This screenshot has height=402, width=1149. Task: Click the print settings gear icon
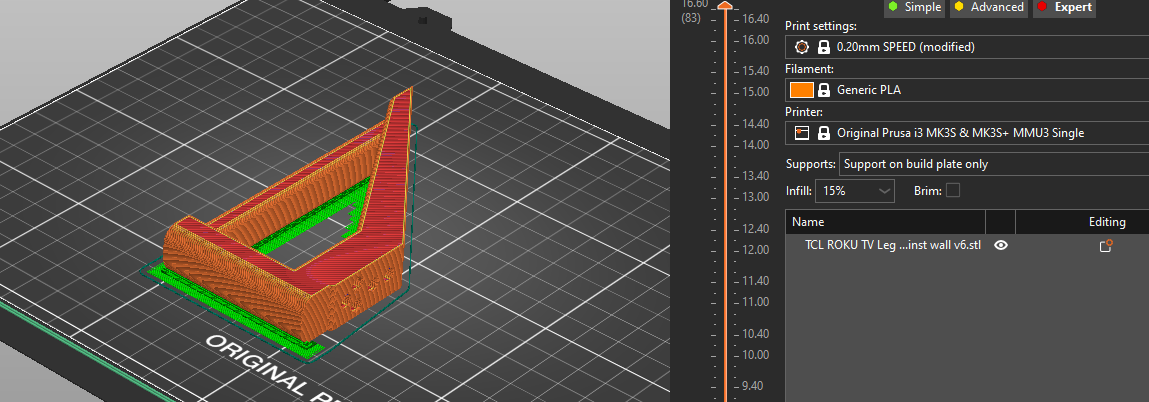pyautogui.click(x=801, y=47)
